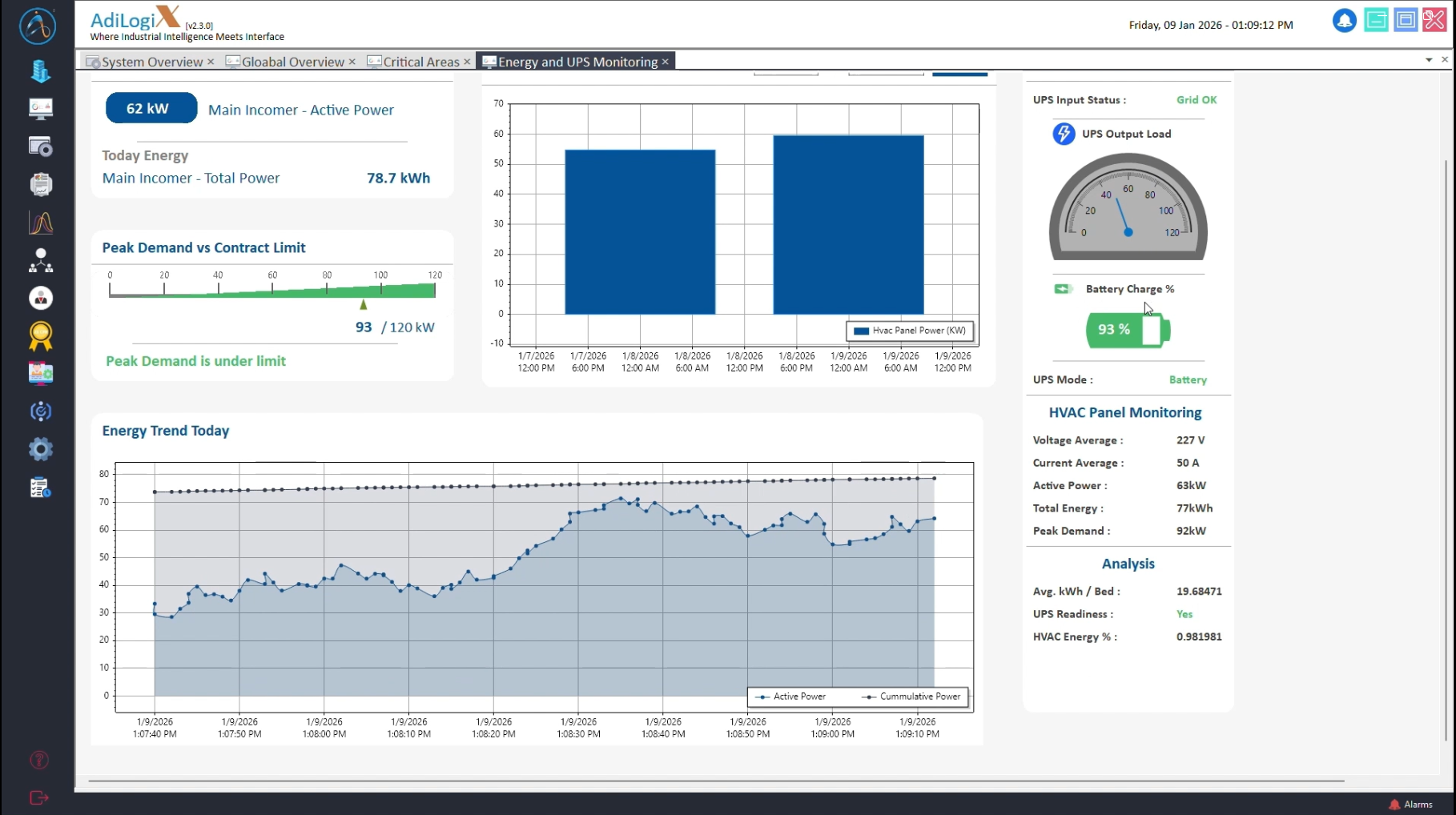Click the Hvac Panel Power legend entry
Image resolution: width=1456 pixels, height=815 pixels.
[910, 331]
